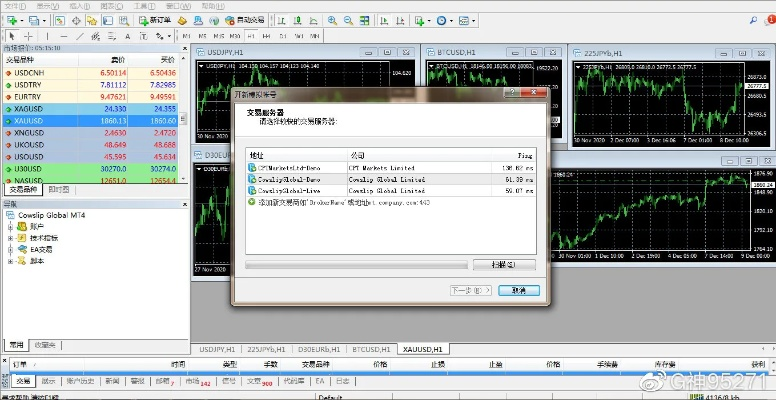The width and height of the screenshot is (776, 400).
Task: Select XAGUSD in the Market Watch list
Action: click(29, 108)
